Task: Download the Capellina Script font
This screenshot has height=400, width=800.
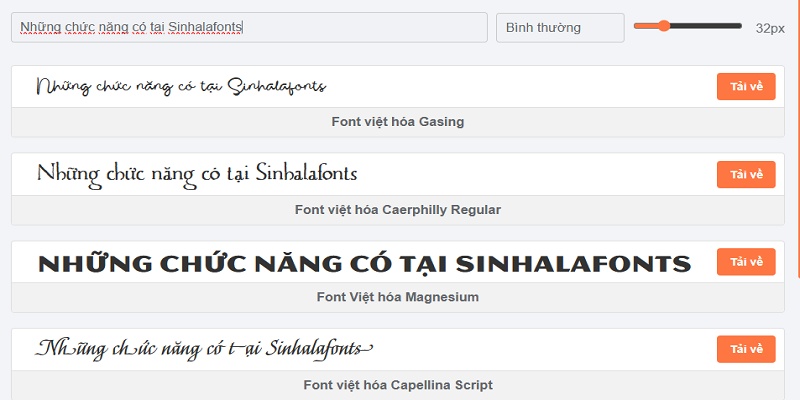Action: pos(746,349)
